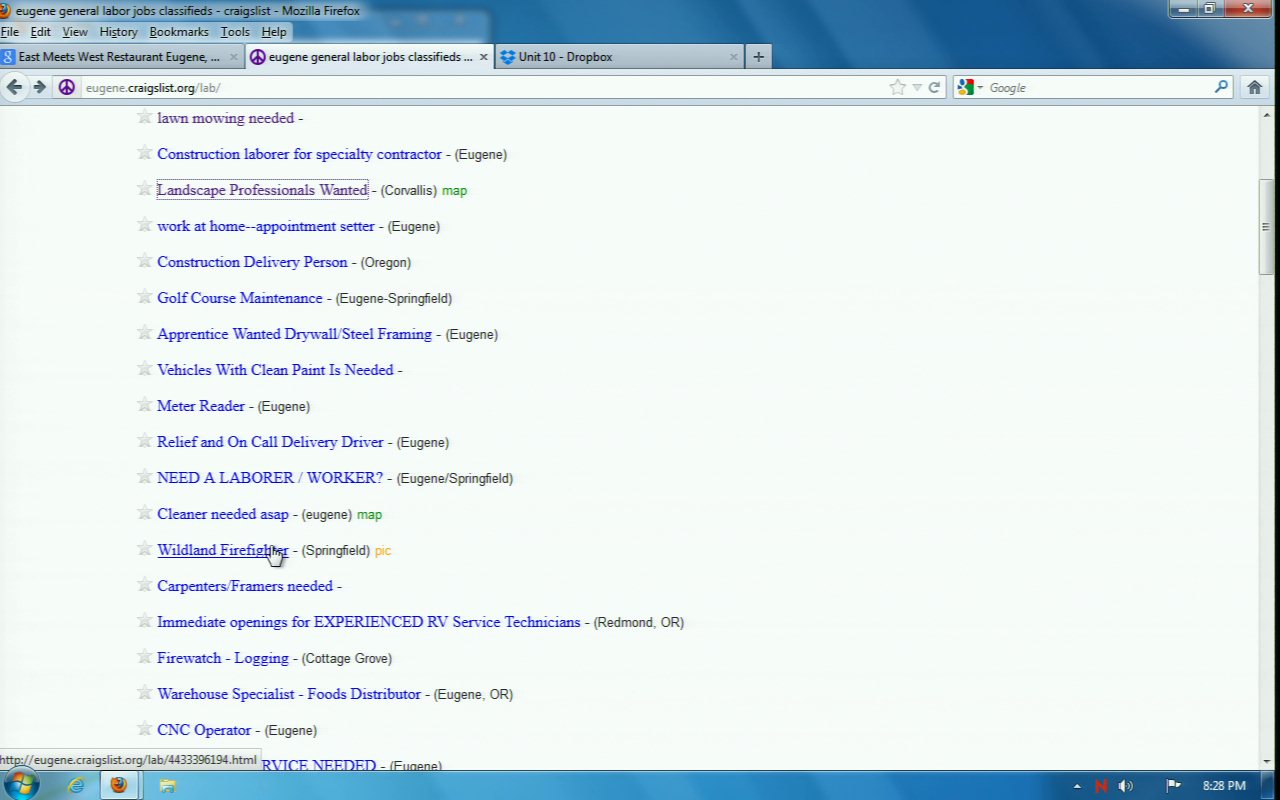Open the search engine selector dropdown

pos(969,87)
